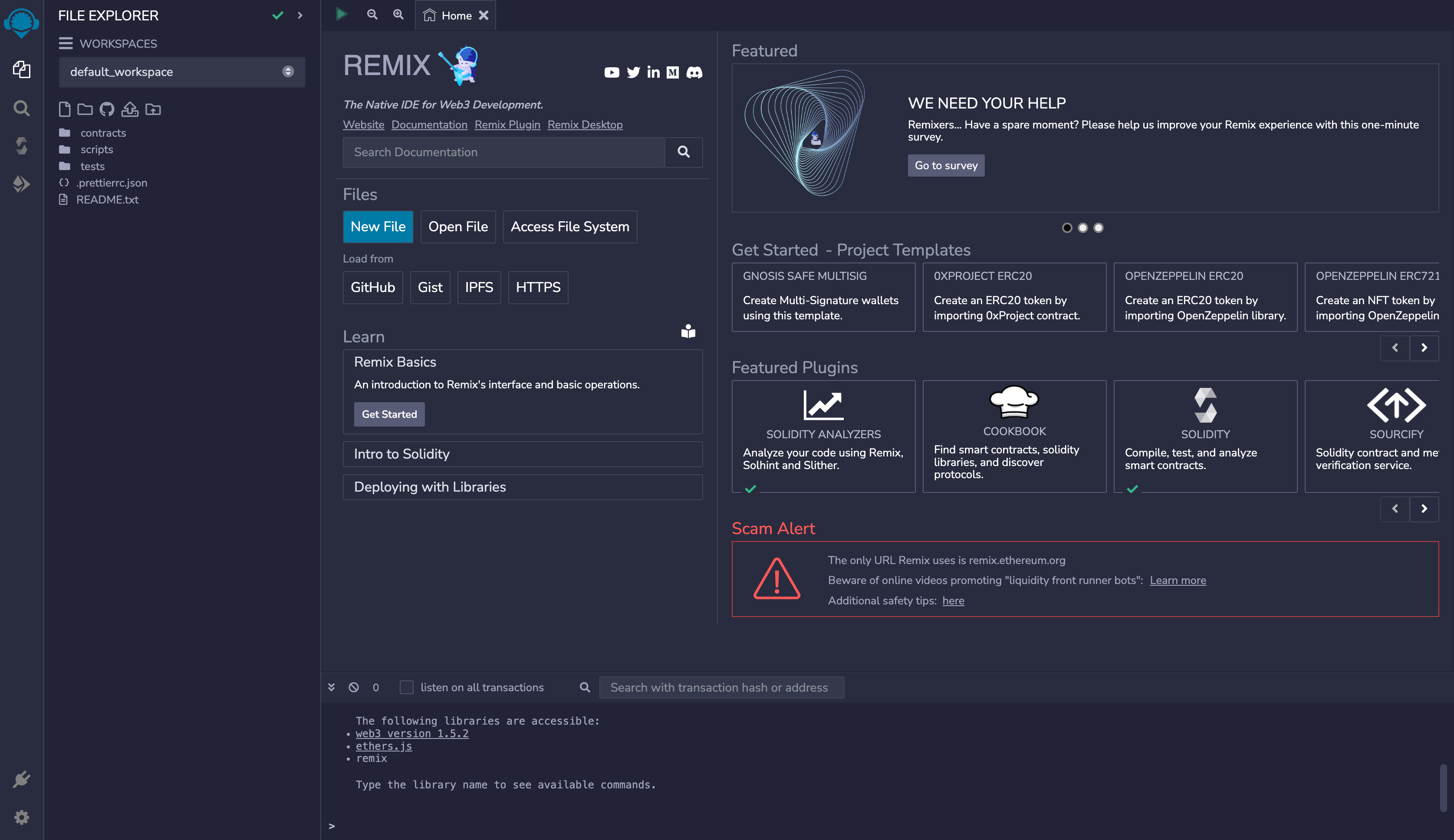Load from IPFS button
Screen dimensions: 1454x840
(479, 287)
